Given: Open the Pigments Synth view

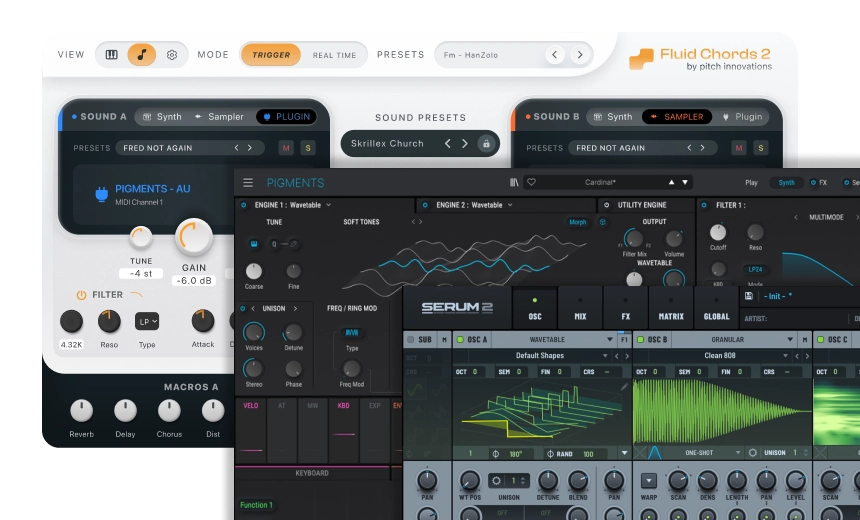Looking at the screenshot, I should 787,183.
